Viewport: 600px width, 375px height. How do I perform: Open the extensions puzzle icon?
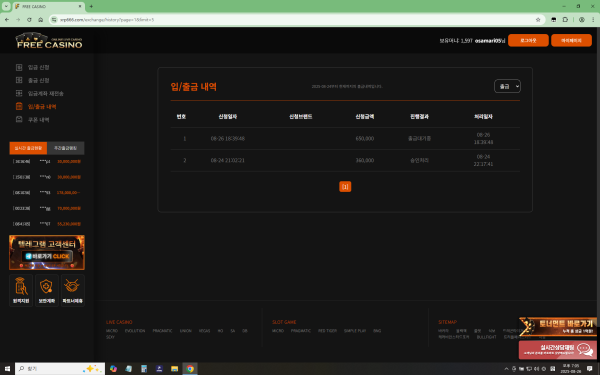click(565, 20)
